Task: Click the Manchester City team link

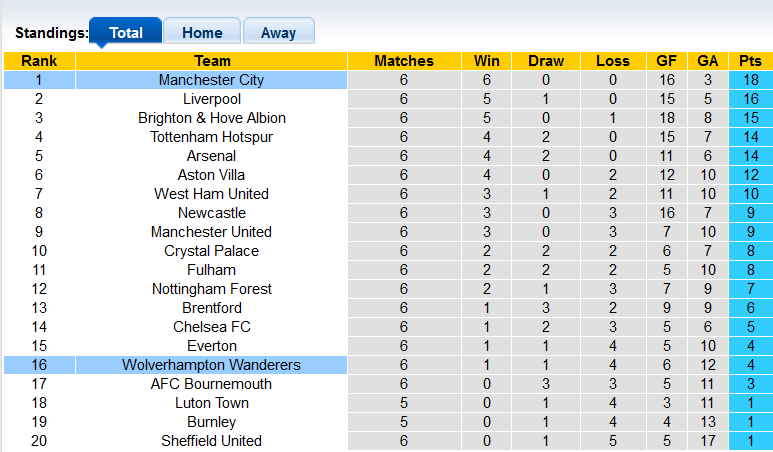Action: (x=211, y=80)
